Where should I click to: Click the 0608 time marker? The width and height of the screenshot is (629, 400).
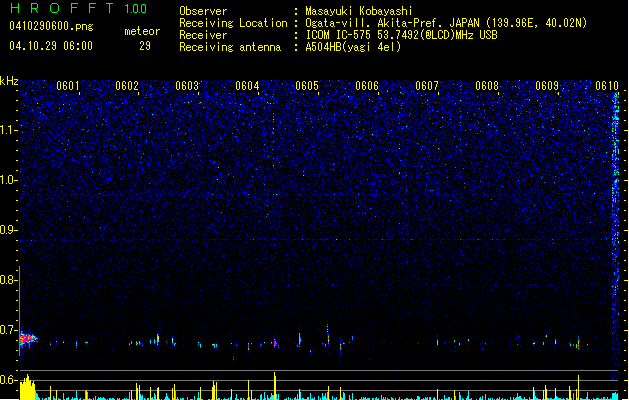coord(487,86)
